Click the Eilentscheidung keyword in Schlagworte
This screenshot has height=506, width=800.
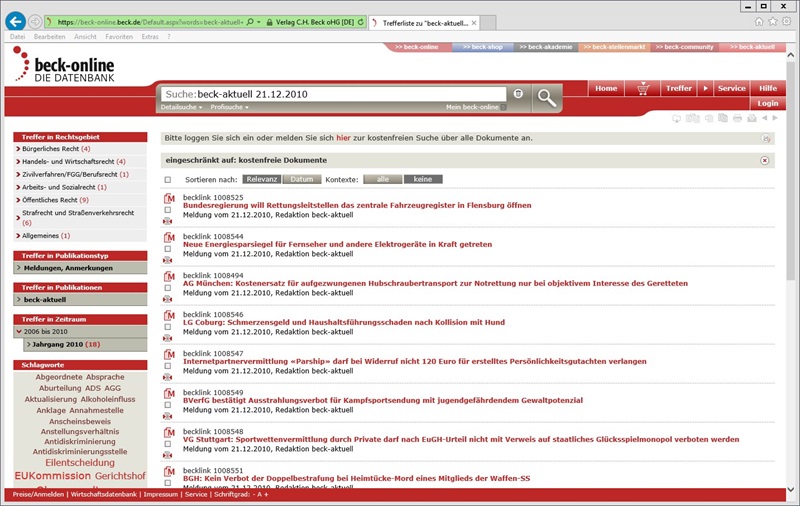point(80,463)
